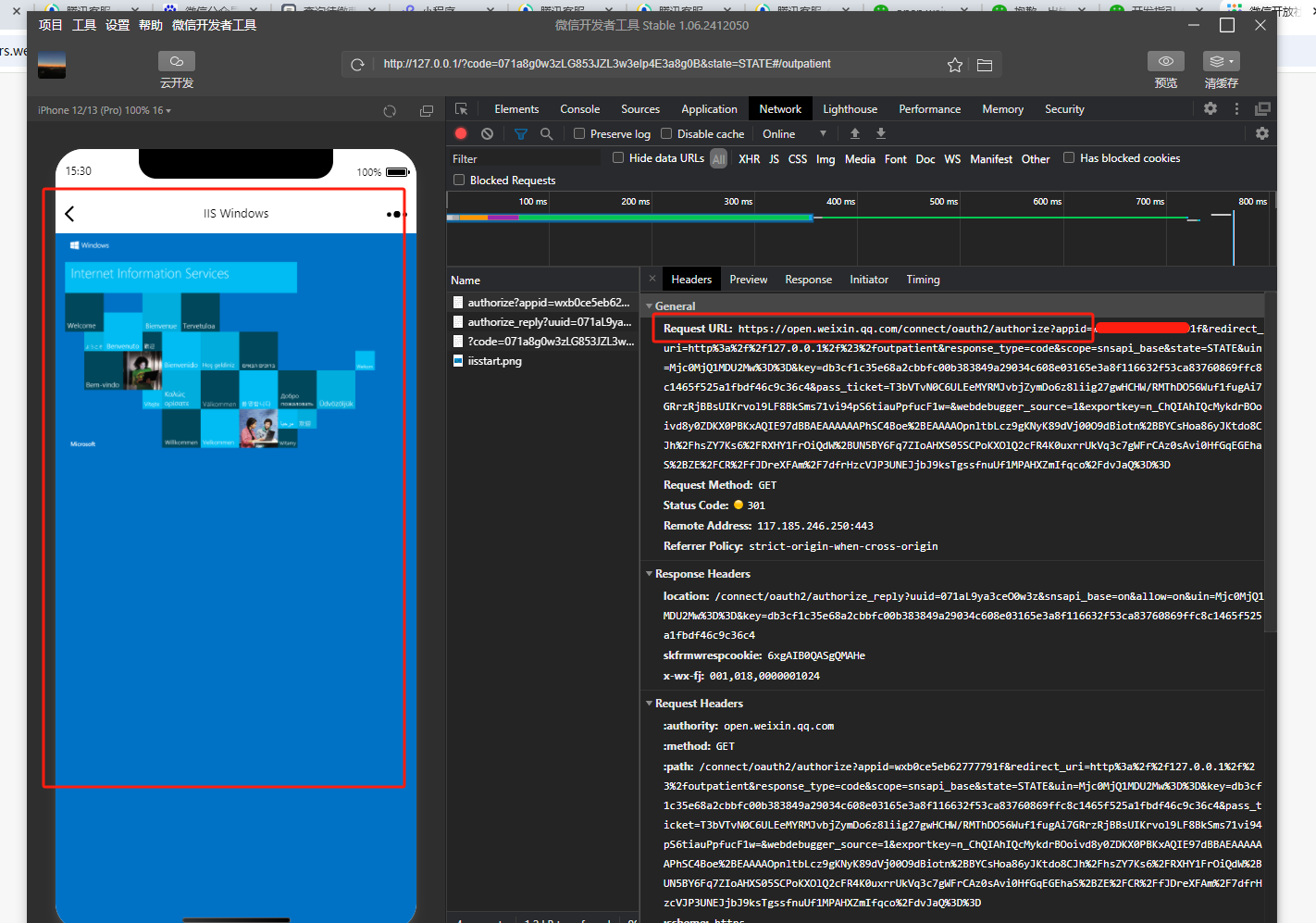Click the 预览 preview eye icon
1316x923 pixels.
1166,61
